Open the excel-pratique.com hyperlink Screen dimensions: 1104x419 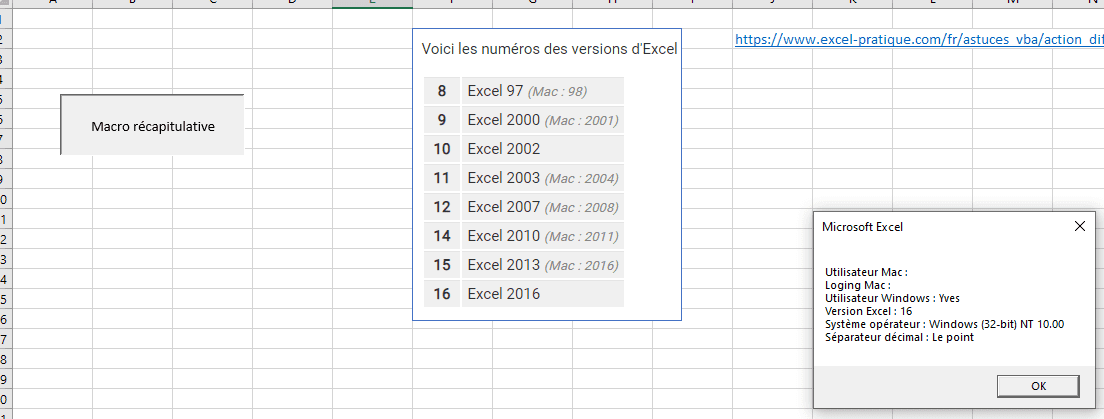point(918,40)
